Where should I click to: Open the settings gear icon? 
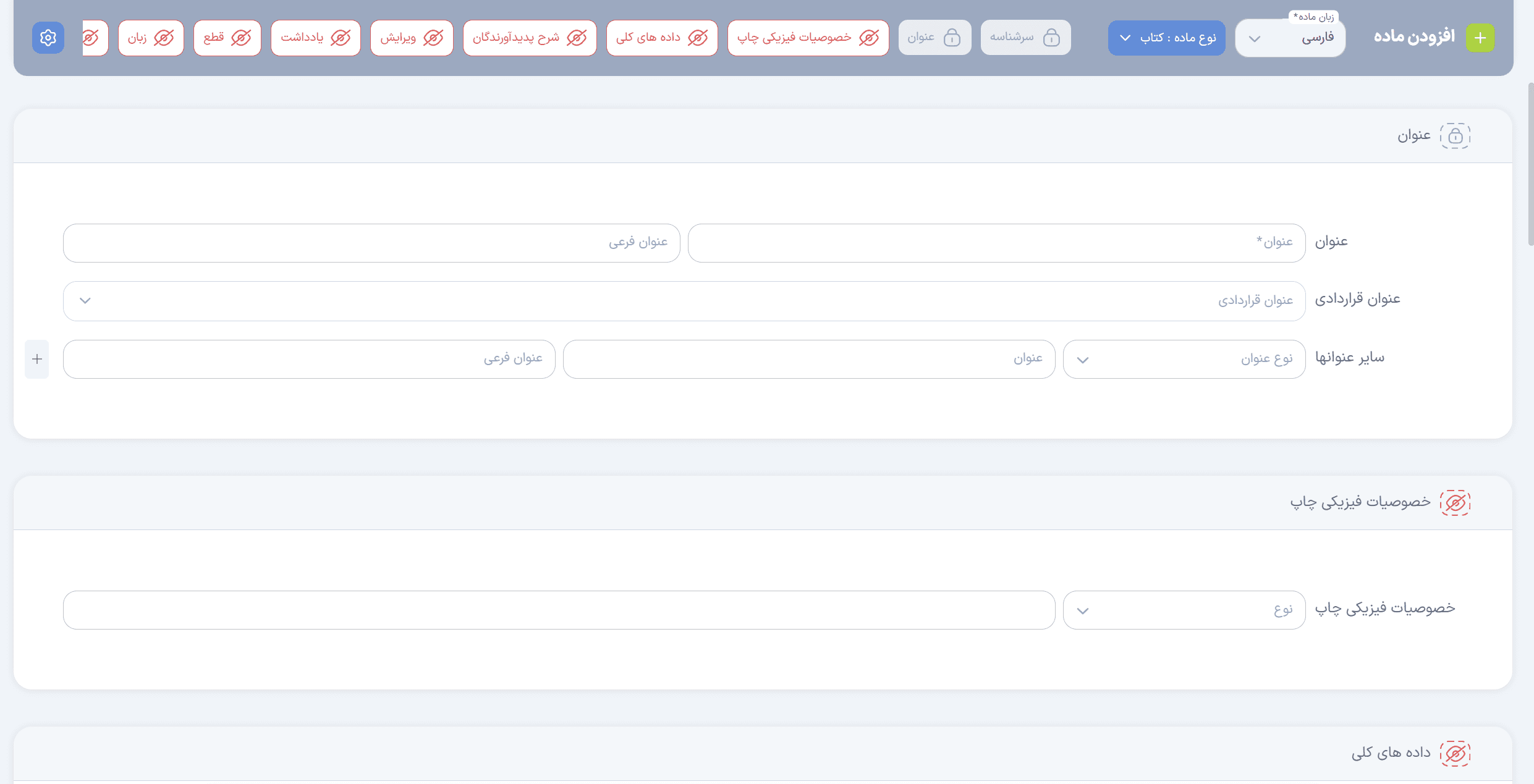pyautogui.click(x=48, y=37)
